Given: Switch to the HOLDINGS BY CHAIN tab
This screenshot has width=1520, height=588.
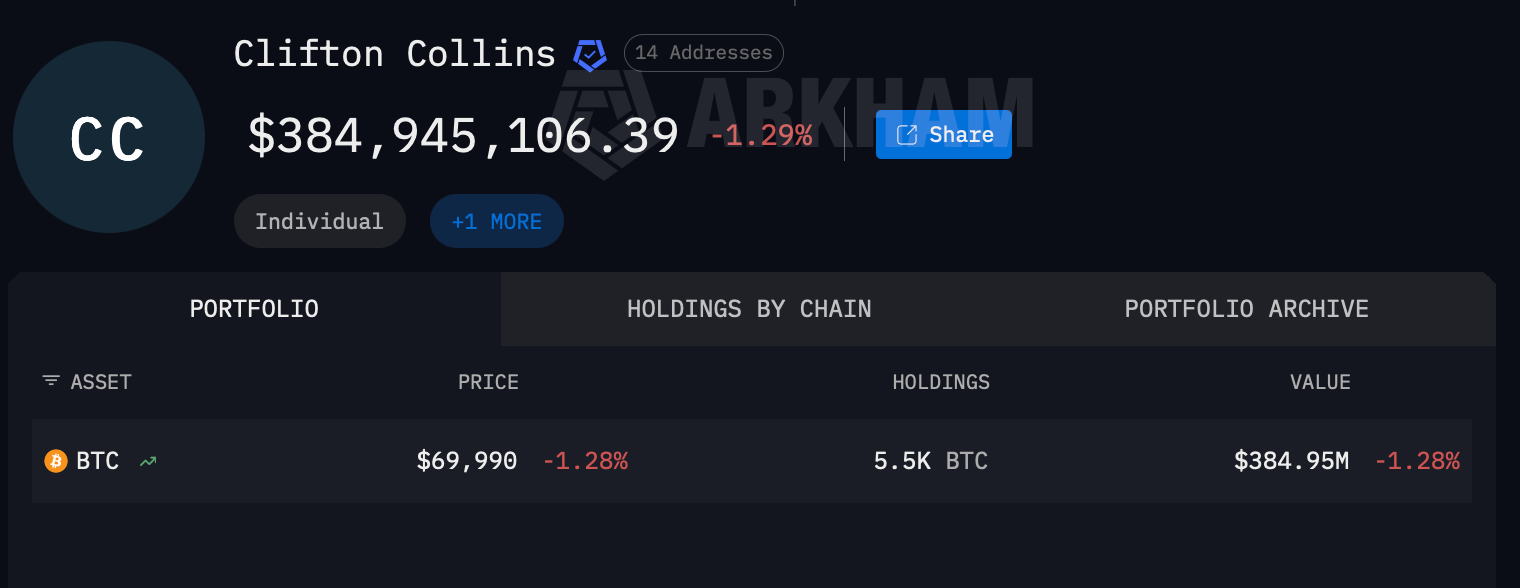Looking at the screenshot, I should [x=749, y=309].
